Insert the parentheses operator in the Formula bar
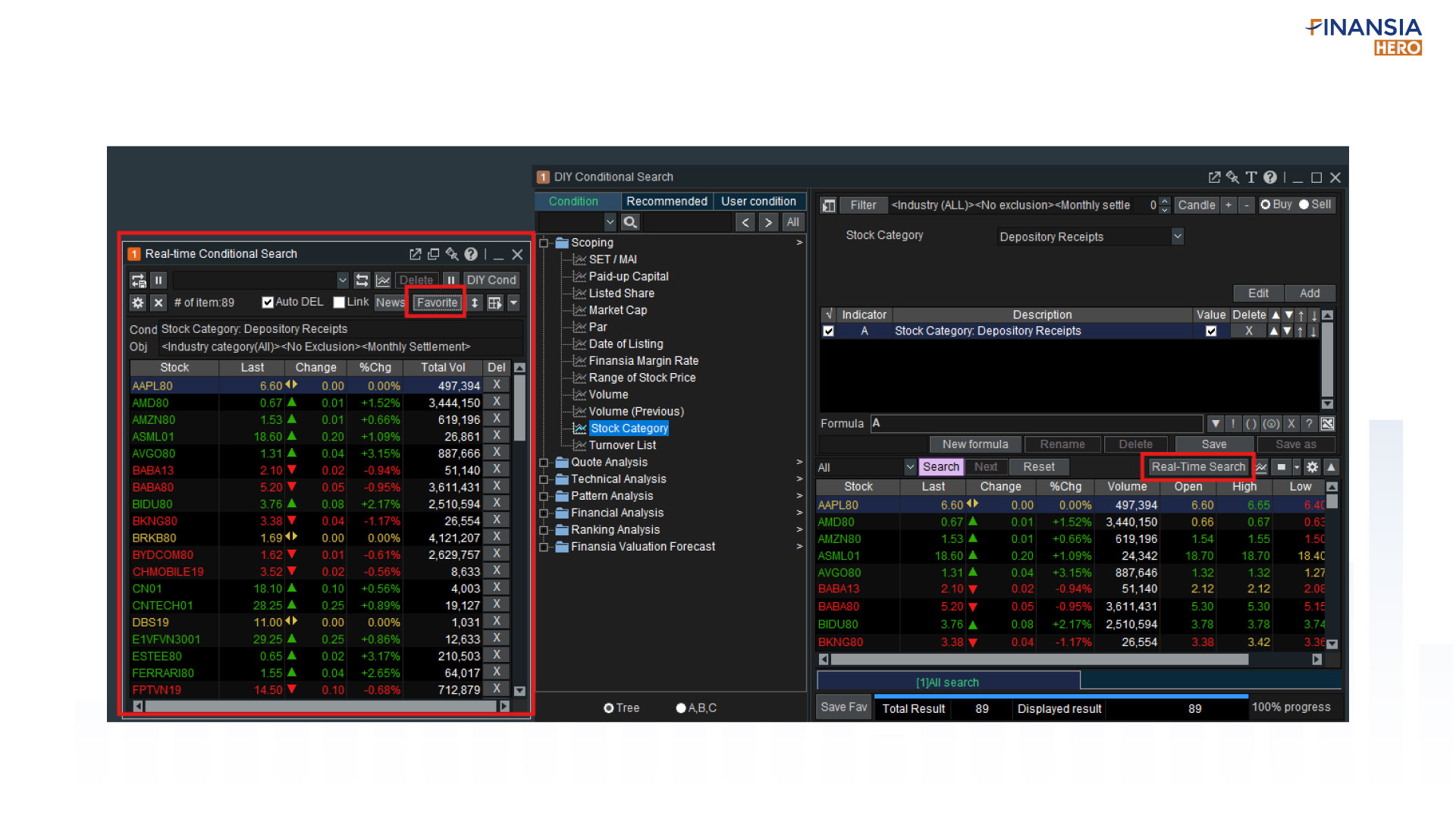 (x=1251, y=424)
